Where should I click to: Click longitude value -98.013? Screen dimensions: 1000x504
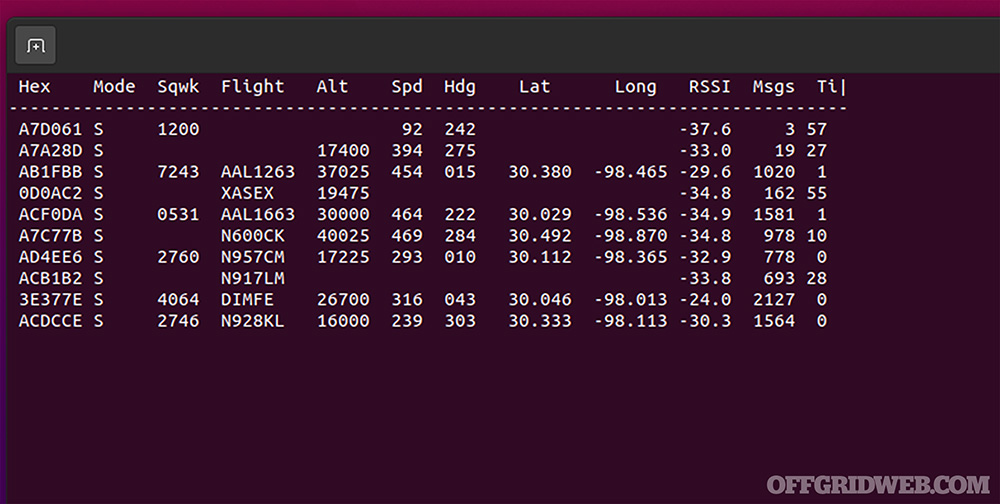pyautogui.click(x=630, y=300)
